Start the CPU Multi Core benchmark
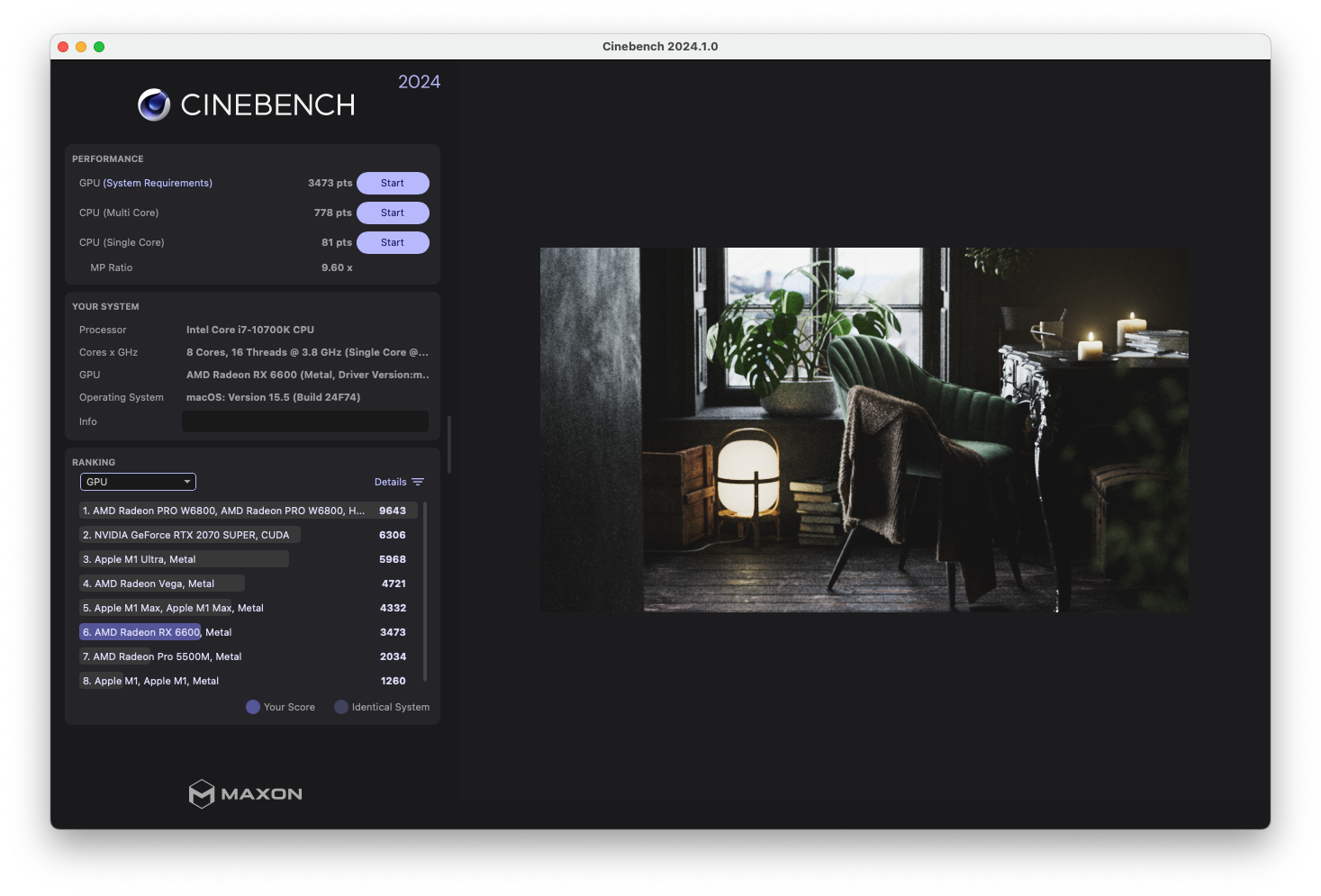Viewport: 1321px width, 896px height. coord(393,213)
